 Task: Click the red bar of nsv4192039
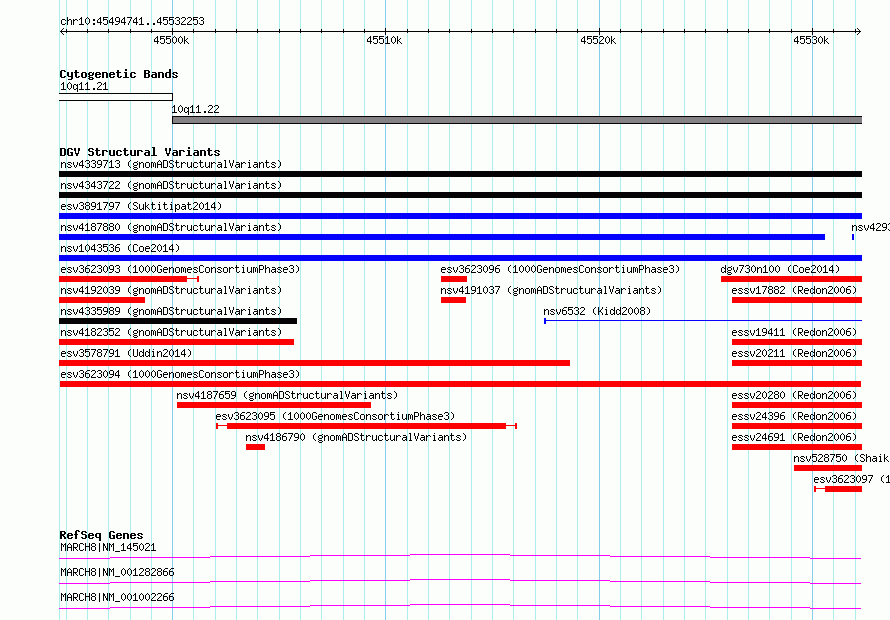(102, 300)
